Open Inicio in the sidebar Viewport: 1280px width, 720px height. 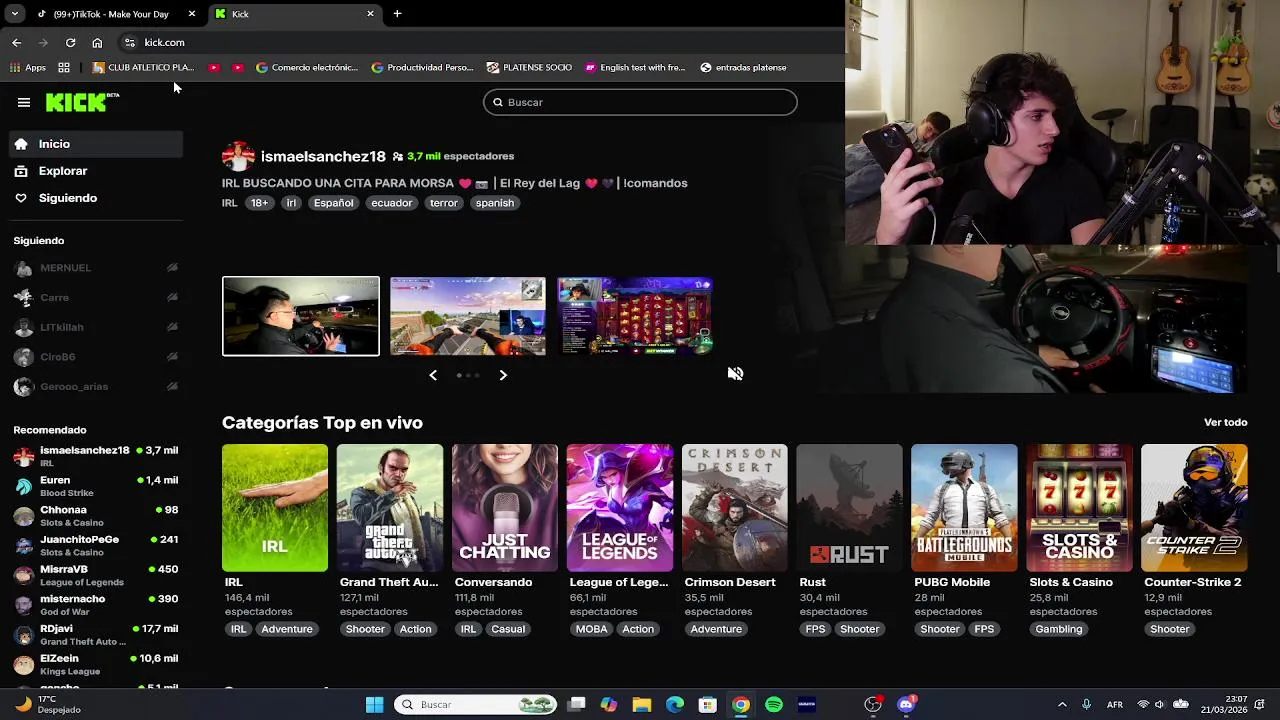tap(97, 144)
